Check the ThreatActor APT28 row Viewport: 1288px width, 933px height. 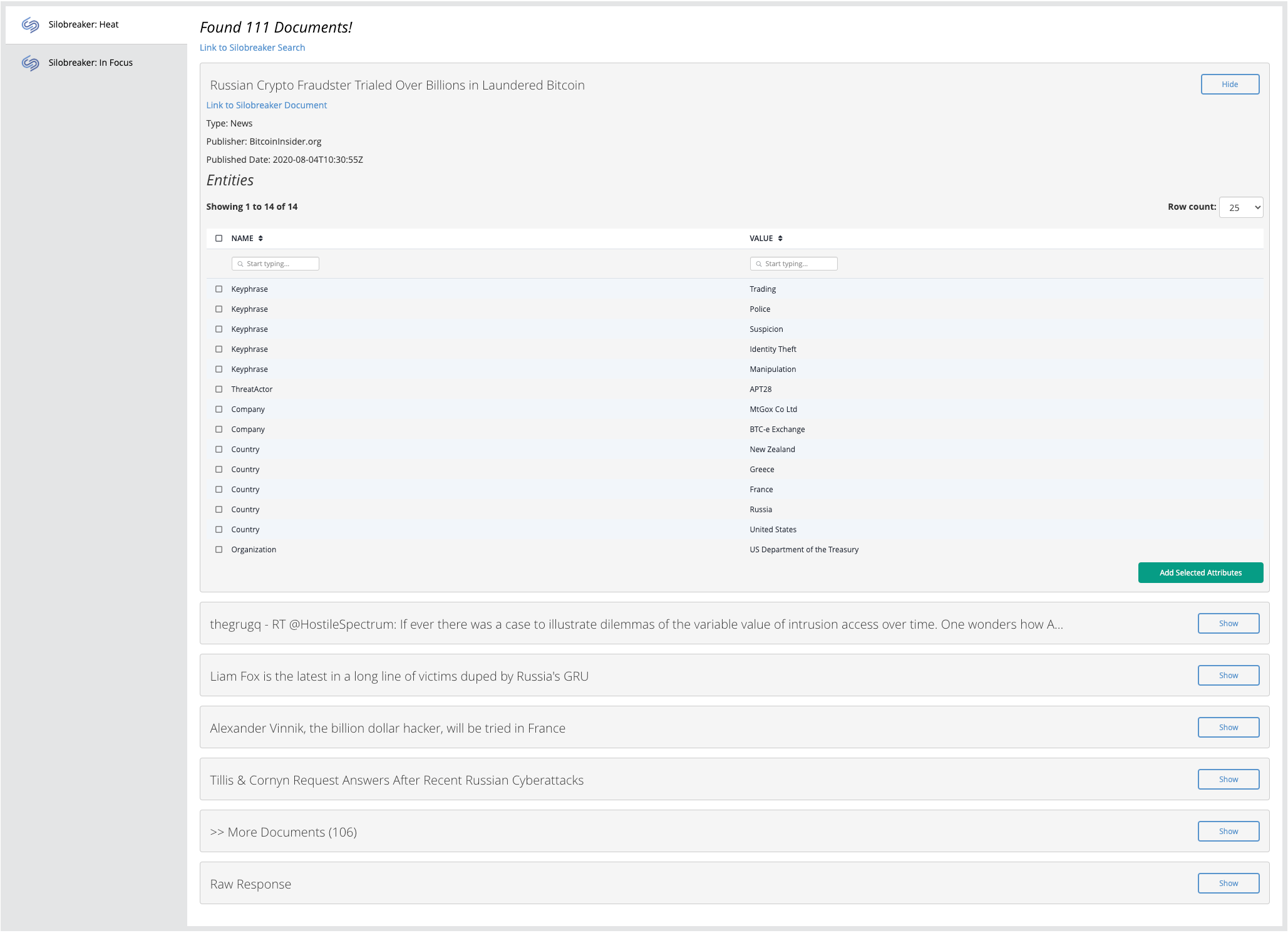tap(219, 389)
